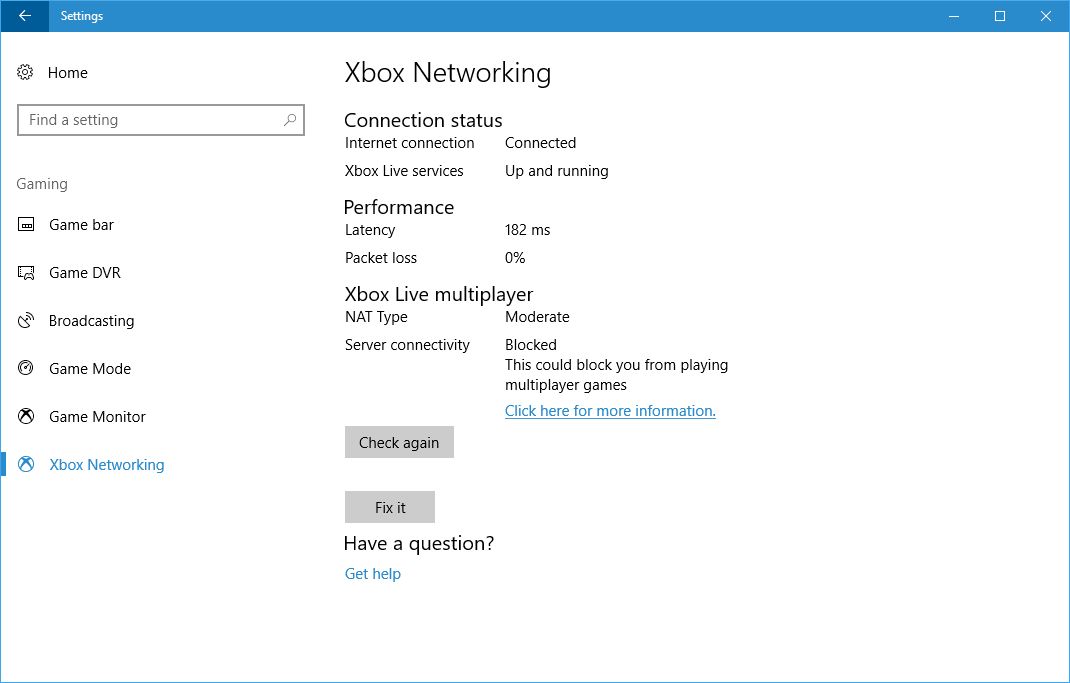Click the Game DVR icon
Image resolution: width=1070 pixels, height=683 pixels.
[26, 273]
